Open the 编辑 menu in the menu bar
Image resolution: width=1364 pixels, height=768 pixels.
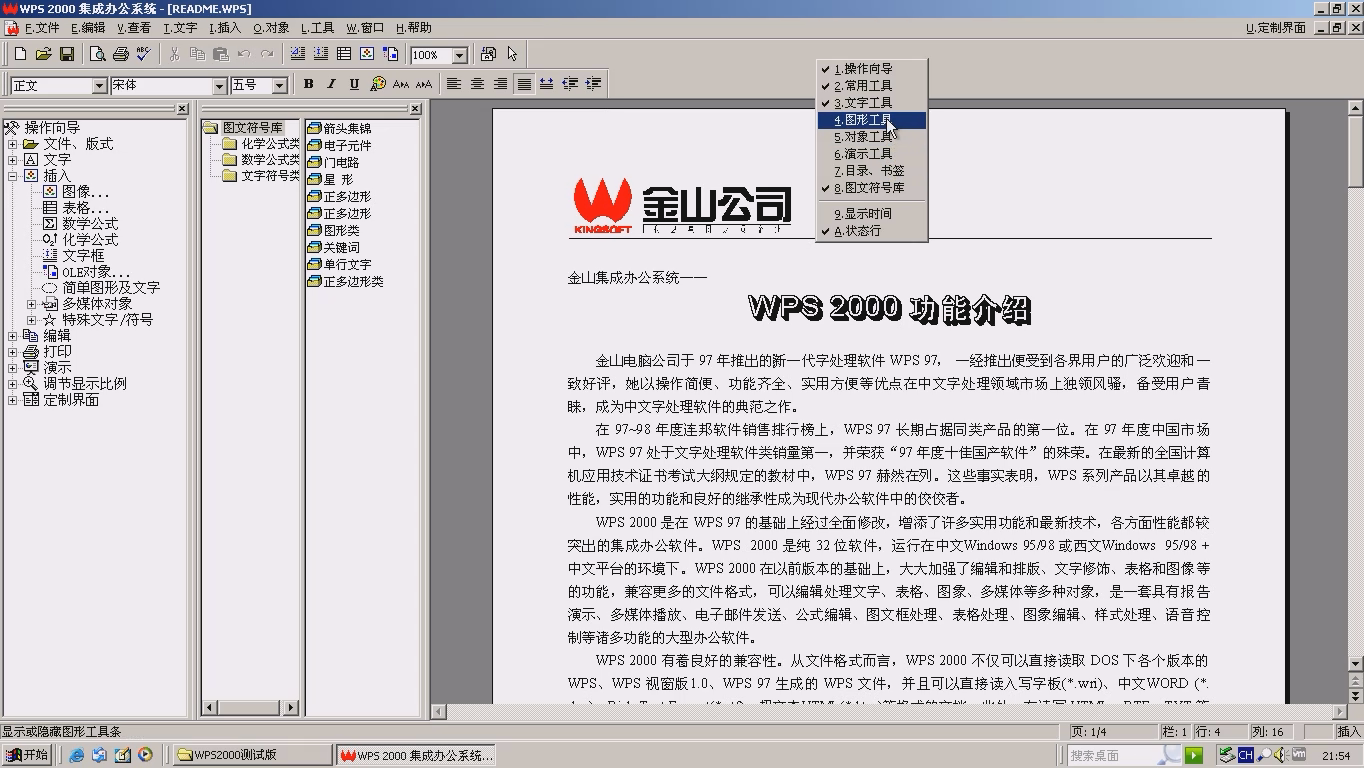[x=88, y=28]
